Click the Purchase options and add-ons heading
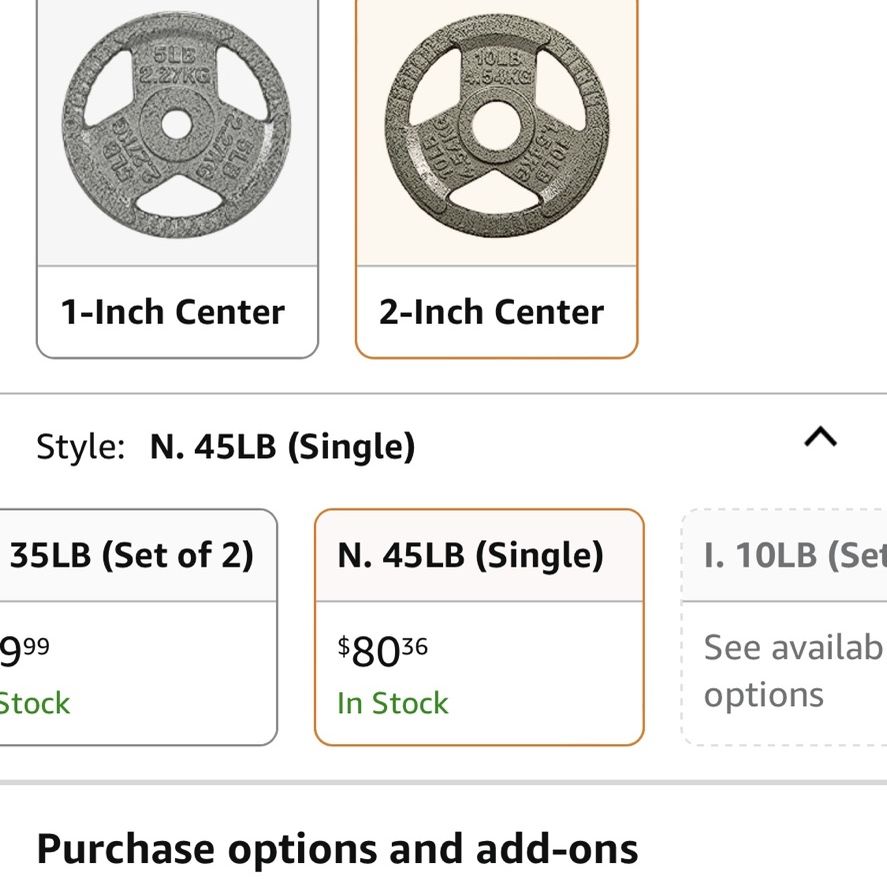887x887 pixels. [338, 850]
